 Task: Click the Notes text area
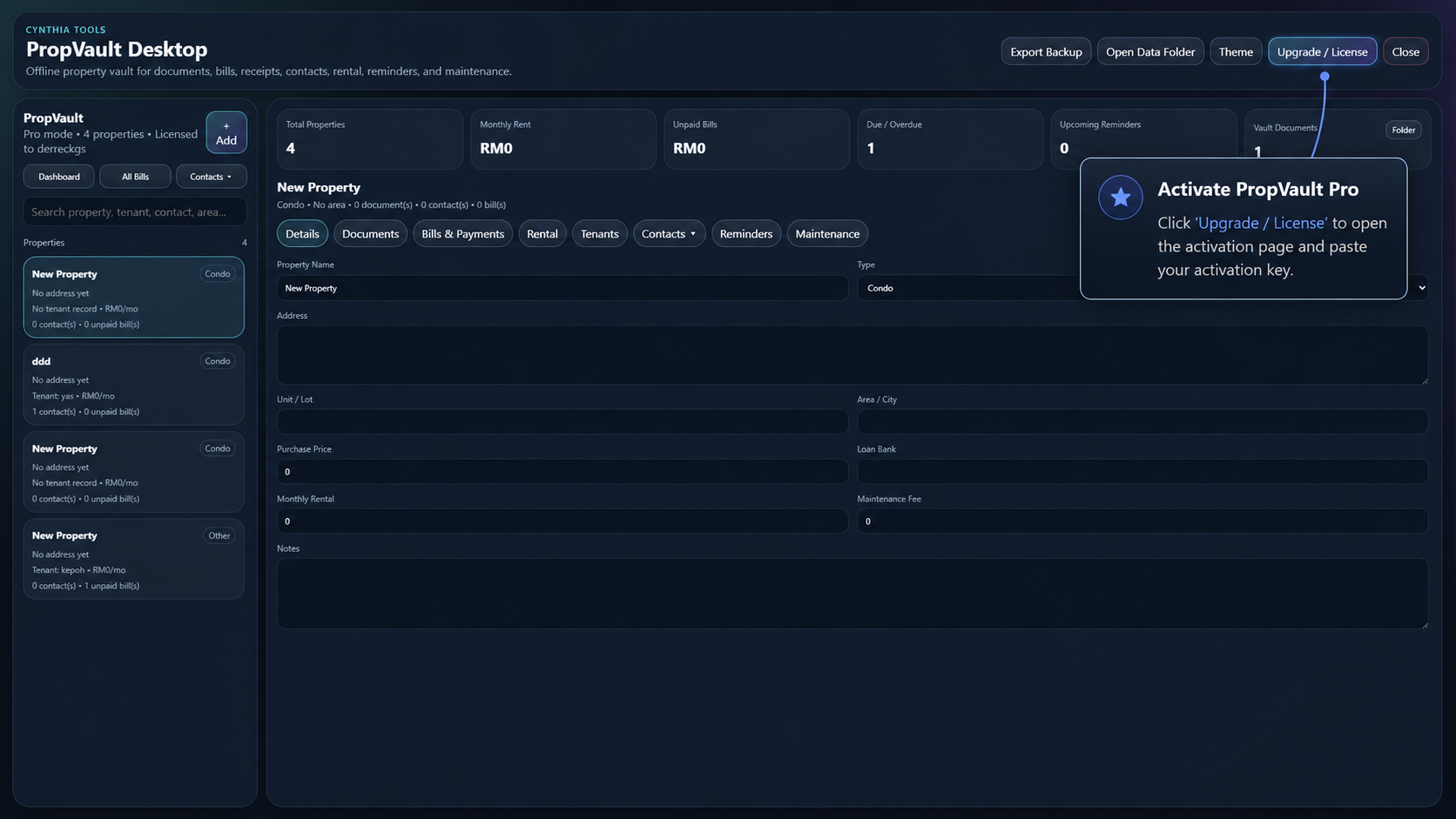pyautogui.click(x=853, y=594)
